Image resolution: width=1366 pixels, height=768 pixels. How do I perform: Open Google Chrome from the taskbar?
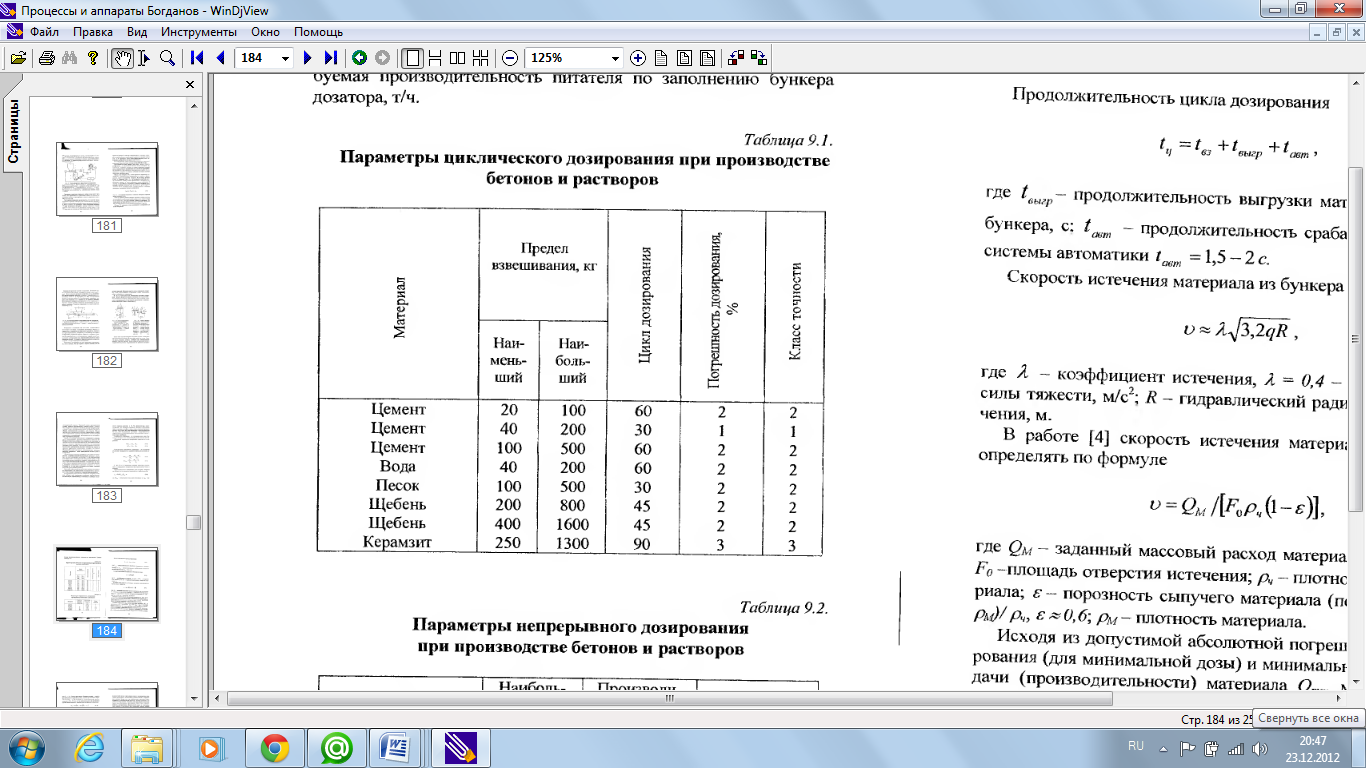pos(274,747)
